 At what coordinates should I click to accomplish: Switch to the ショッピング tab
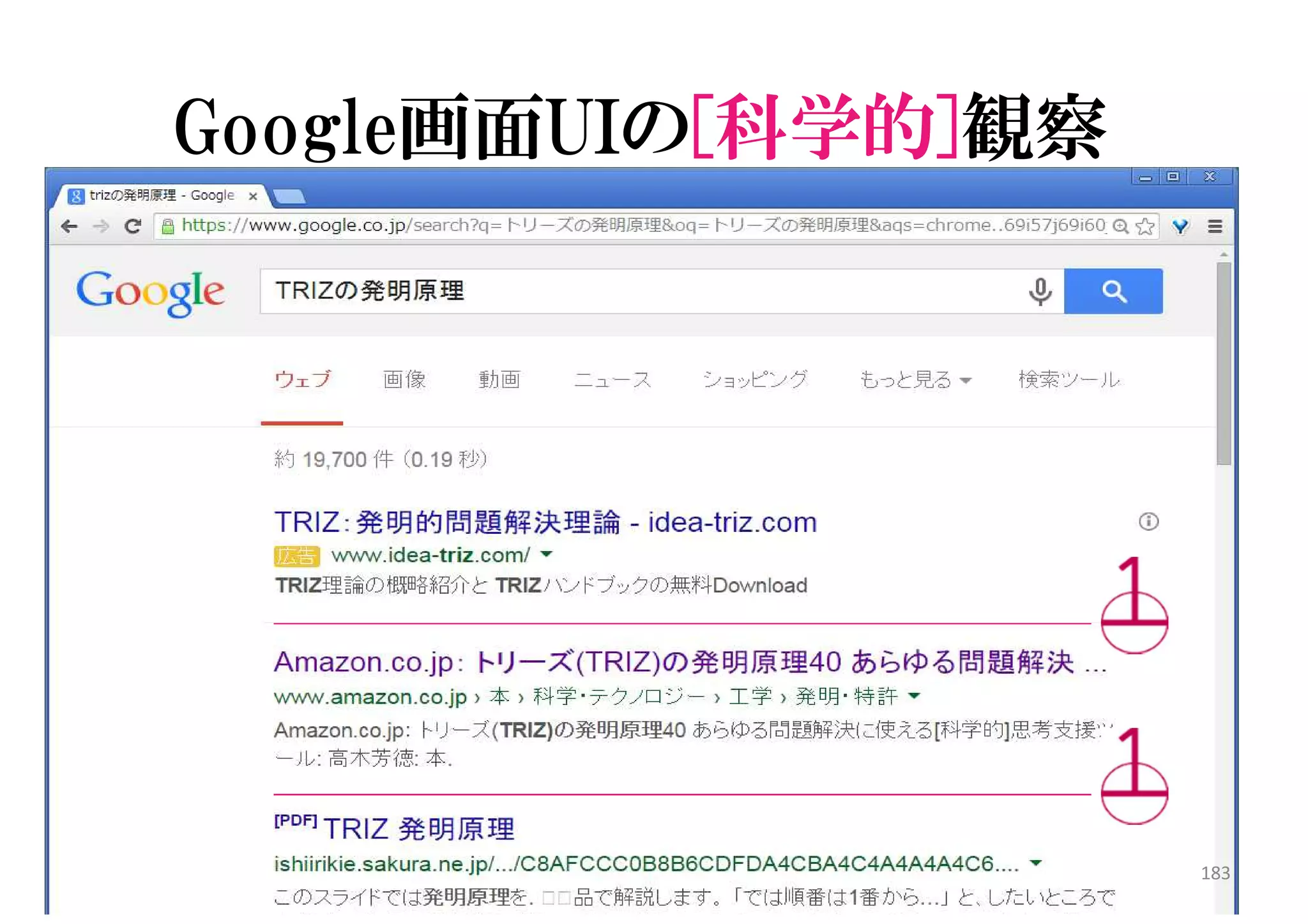click(x=756, y=379)
